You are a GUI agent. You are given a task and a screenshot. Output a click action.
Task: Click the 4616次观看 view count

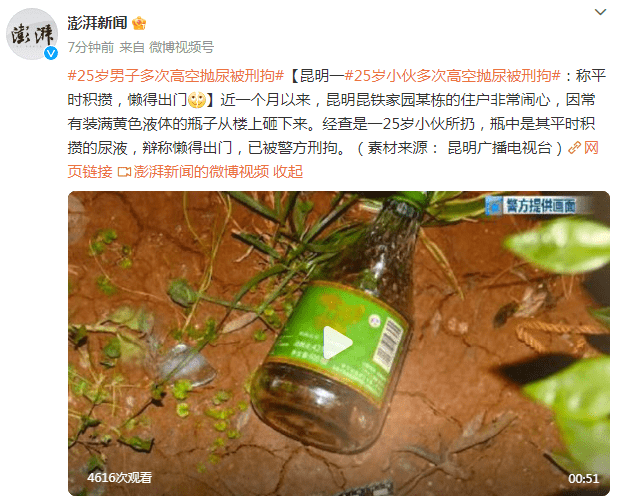pos(119,478)
